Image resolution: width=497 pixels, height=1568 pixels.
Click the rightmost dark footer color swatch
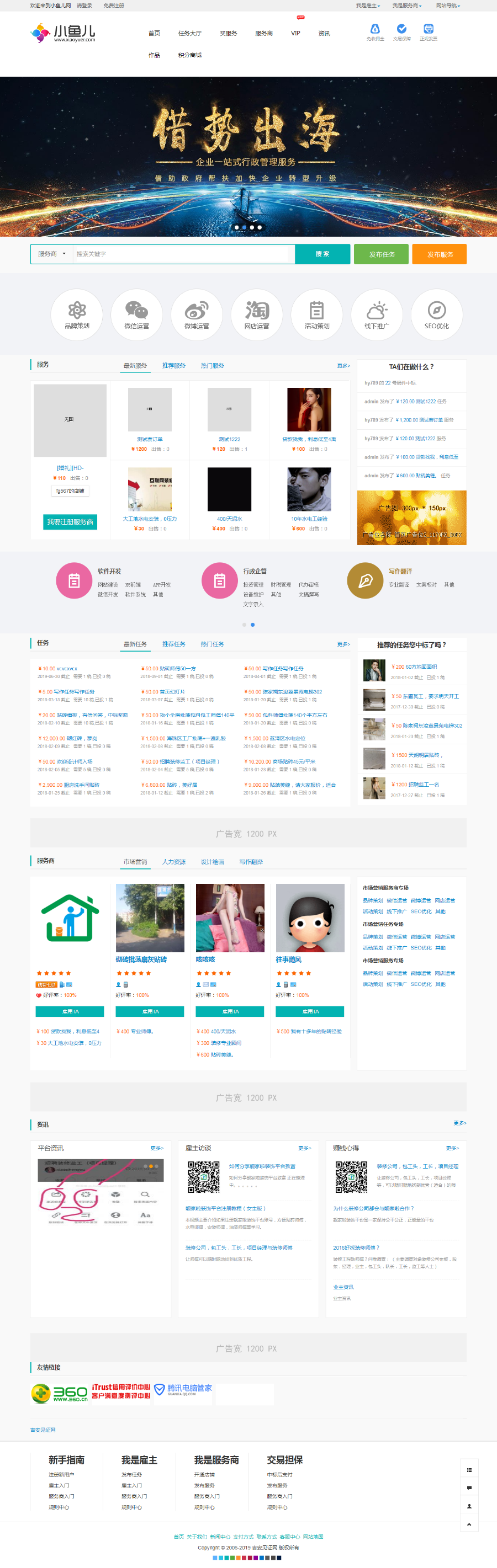(279, 1558)
